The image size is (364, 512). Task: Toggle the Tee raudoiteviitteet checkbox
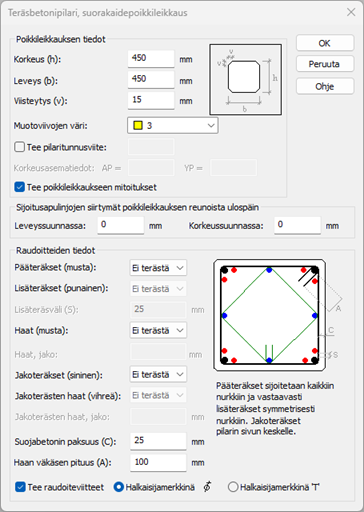tap(20, 487)
